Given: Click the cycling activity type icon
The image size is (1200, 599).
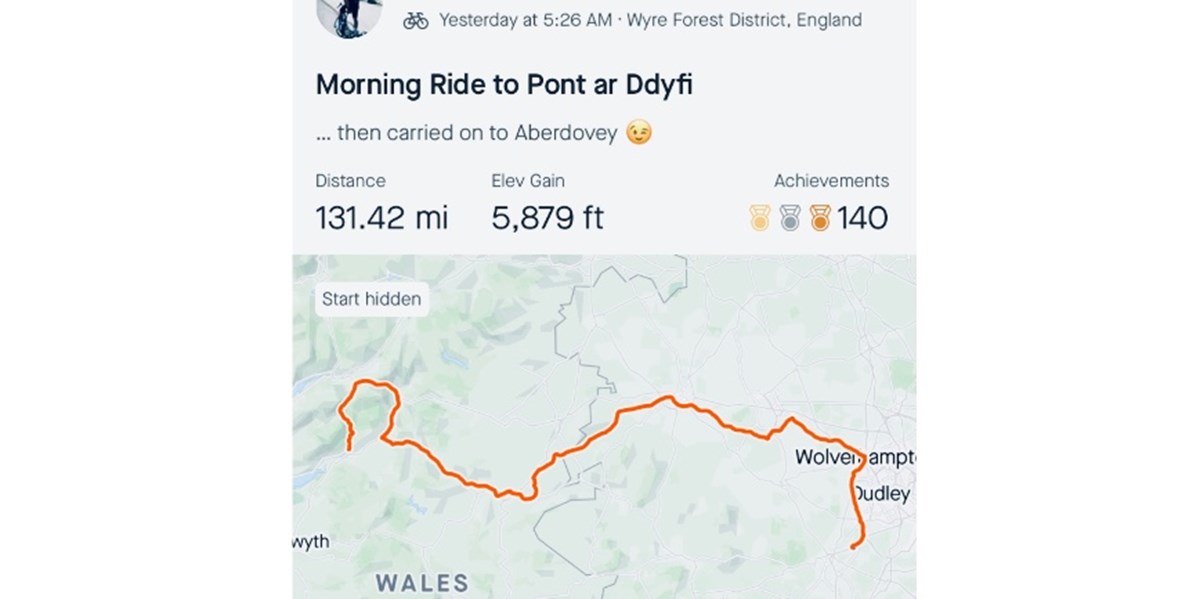Looking at the screenshot, I should click(x=417, y=18).
